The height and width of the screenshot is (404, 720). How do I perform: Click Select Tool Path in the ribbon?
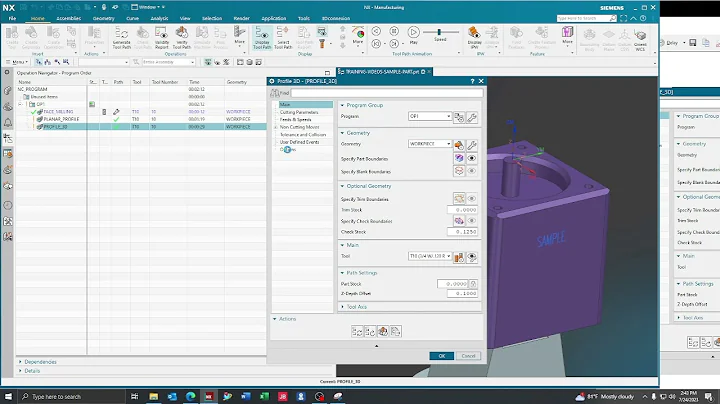tap(283, 38)
